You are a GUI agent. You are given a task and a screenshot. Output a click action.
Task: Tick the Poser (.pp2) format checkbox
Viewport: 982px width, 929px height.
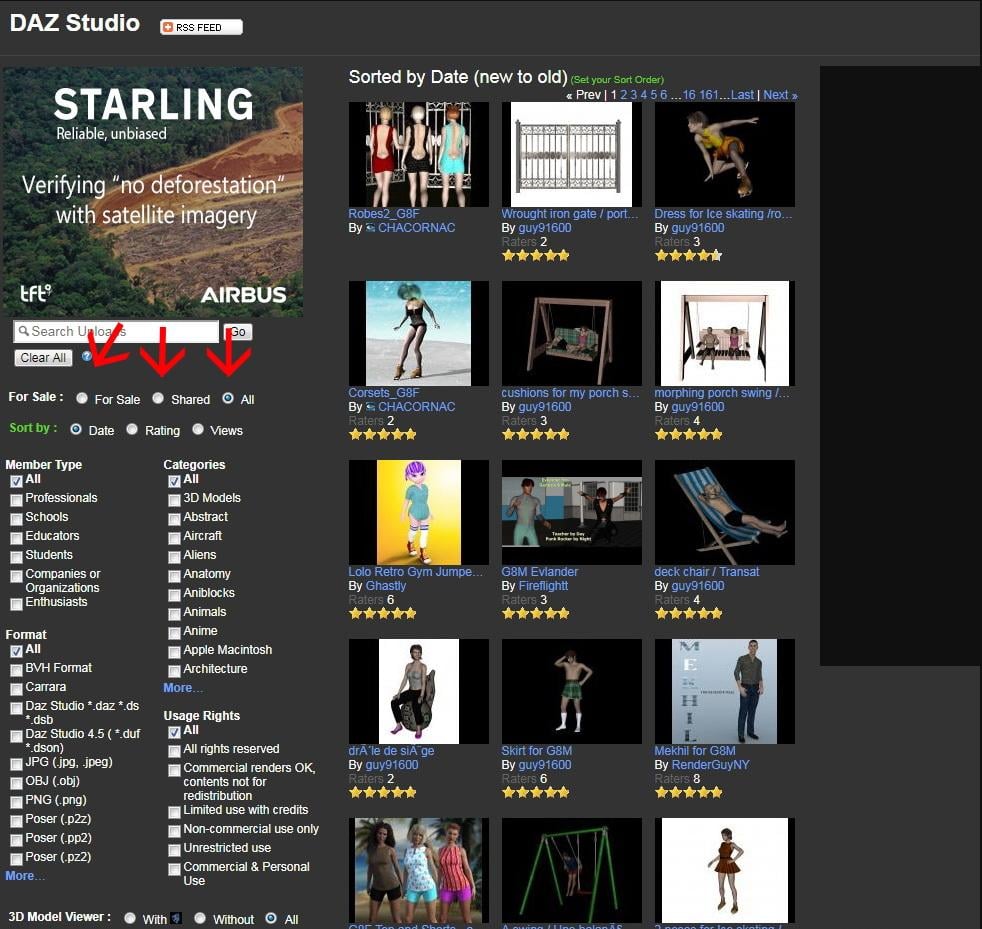click(16, 840)
